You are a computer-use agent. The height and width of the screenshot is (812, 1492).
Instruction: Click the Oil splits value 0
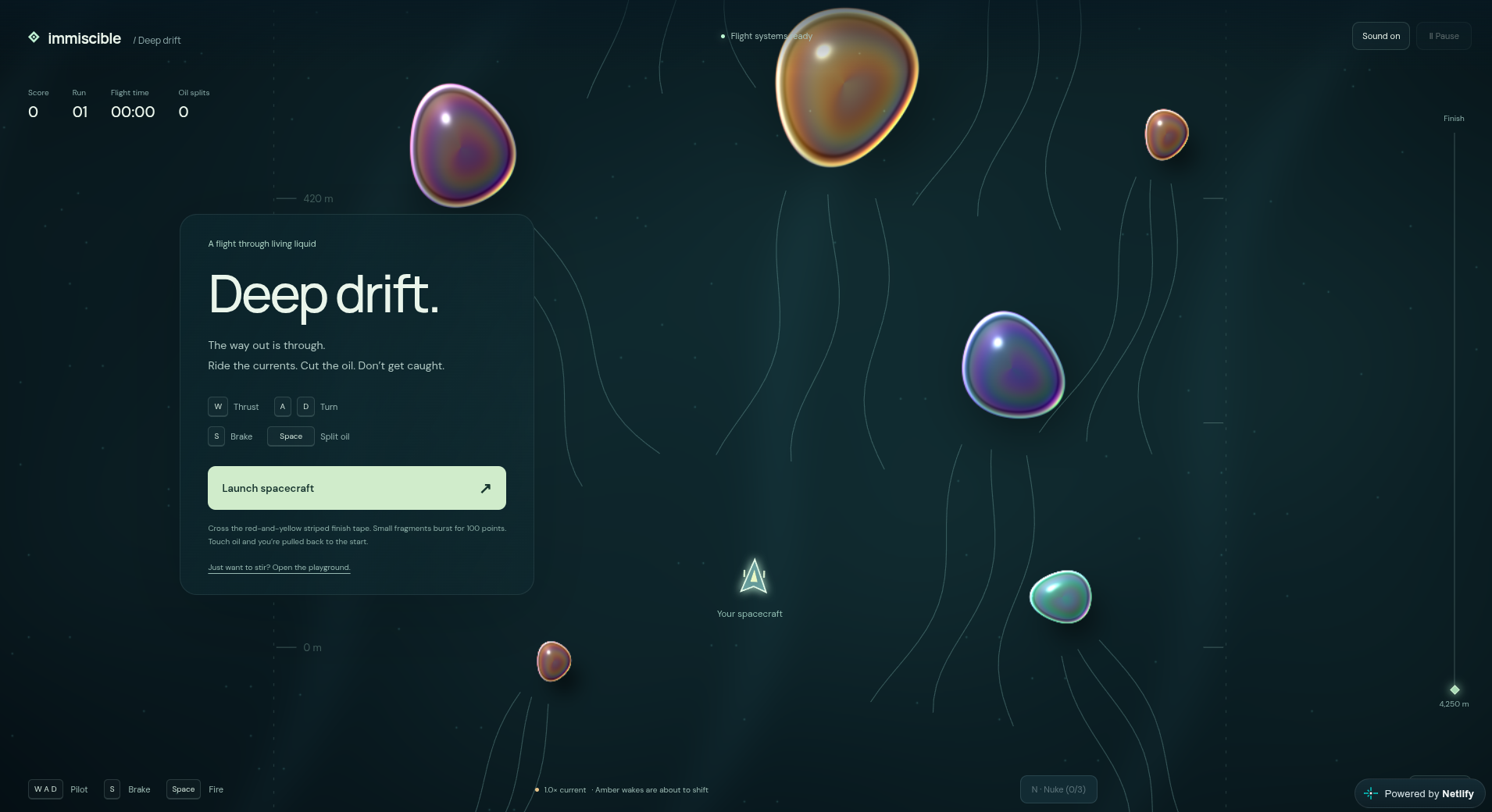184,112
